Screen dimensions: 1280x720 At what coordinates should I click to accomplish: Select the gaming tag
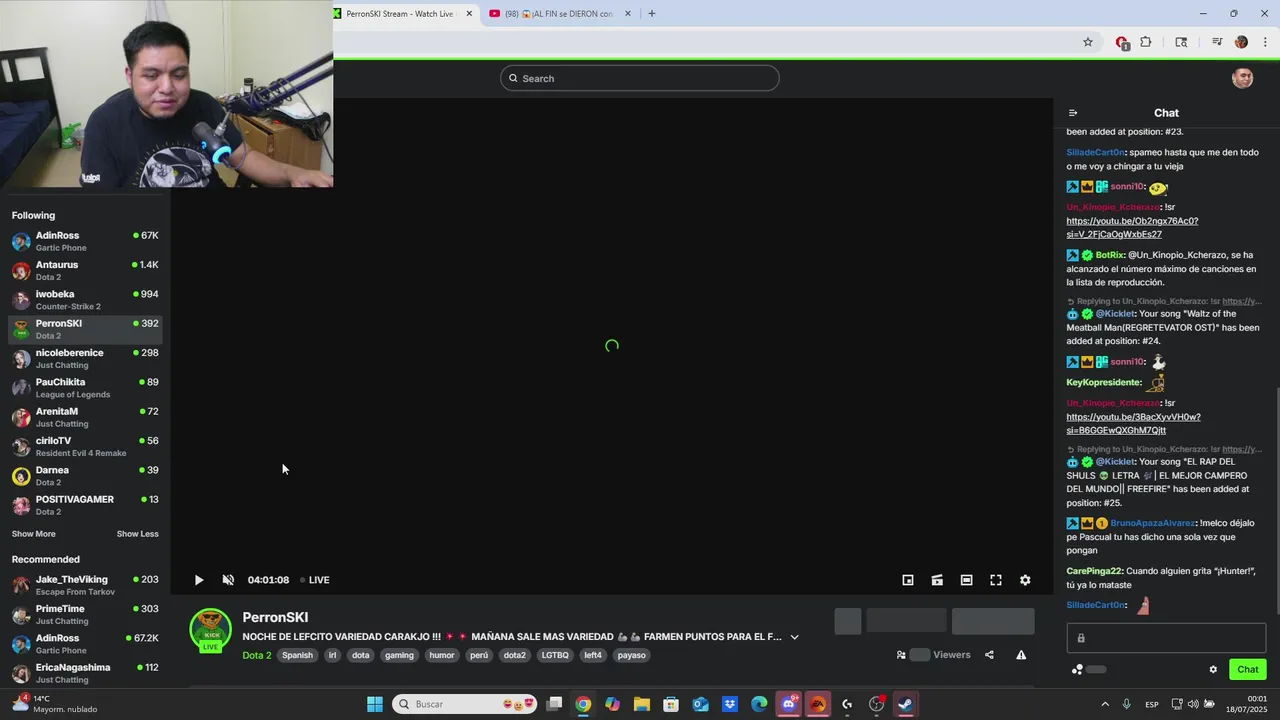click(399, 655)
